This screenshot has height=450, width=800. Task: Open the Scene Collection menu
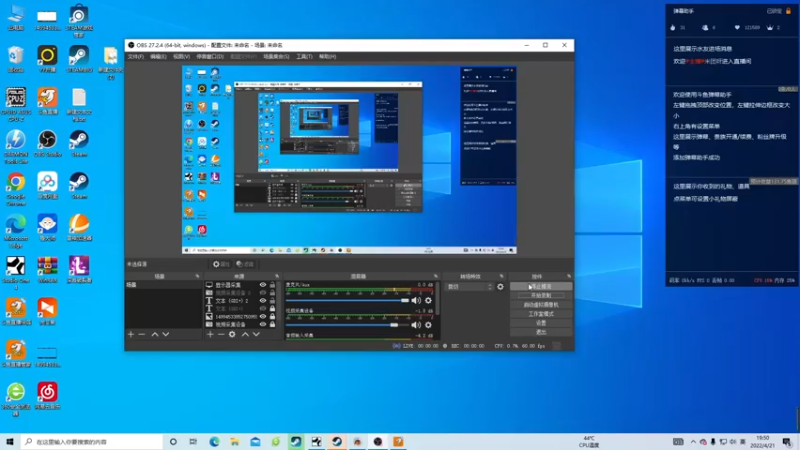276,57
